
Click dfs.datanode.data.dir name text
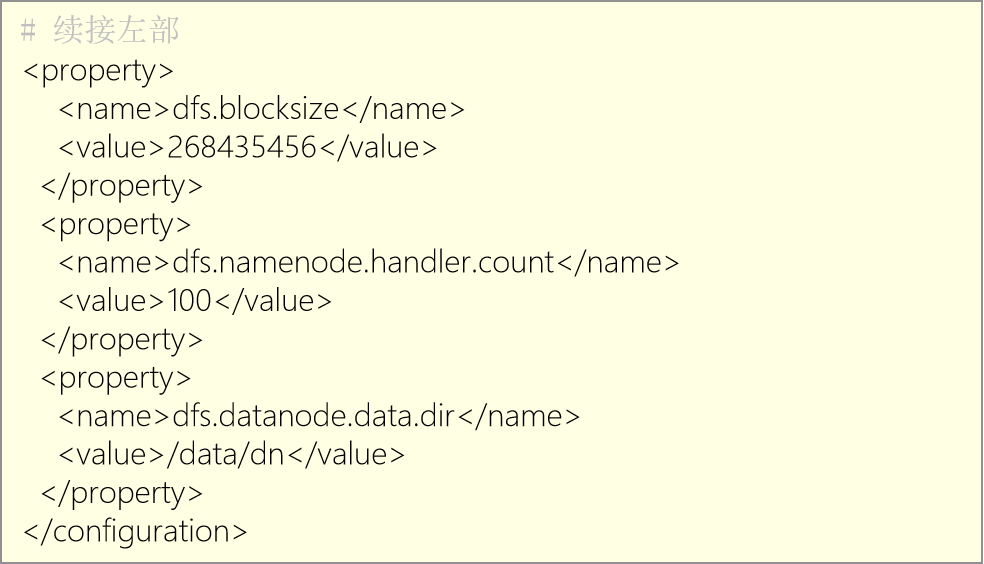(x=313, y=416)
